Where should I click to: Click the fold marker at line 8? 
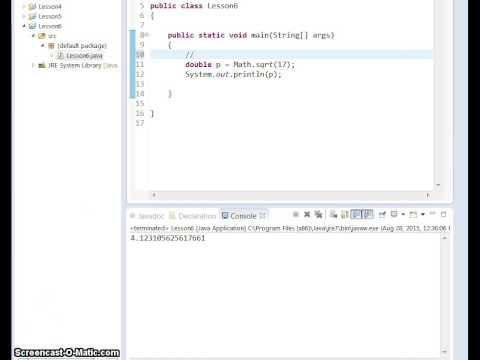[147, 35]
